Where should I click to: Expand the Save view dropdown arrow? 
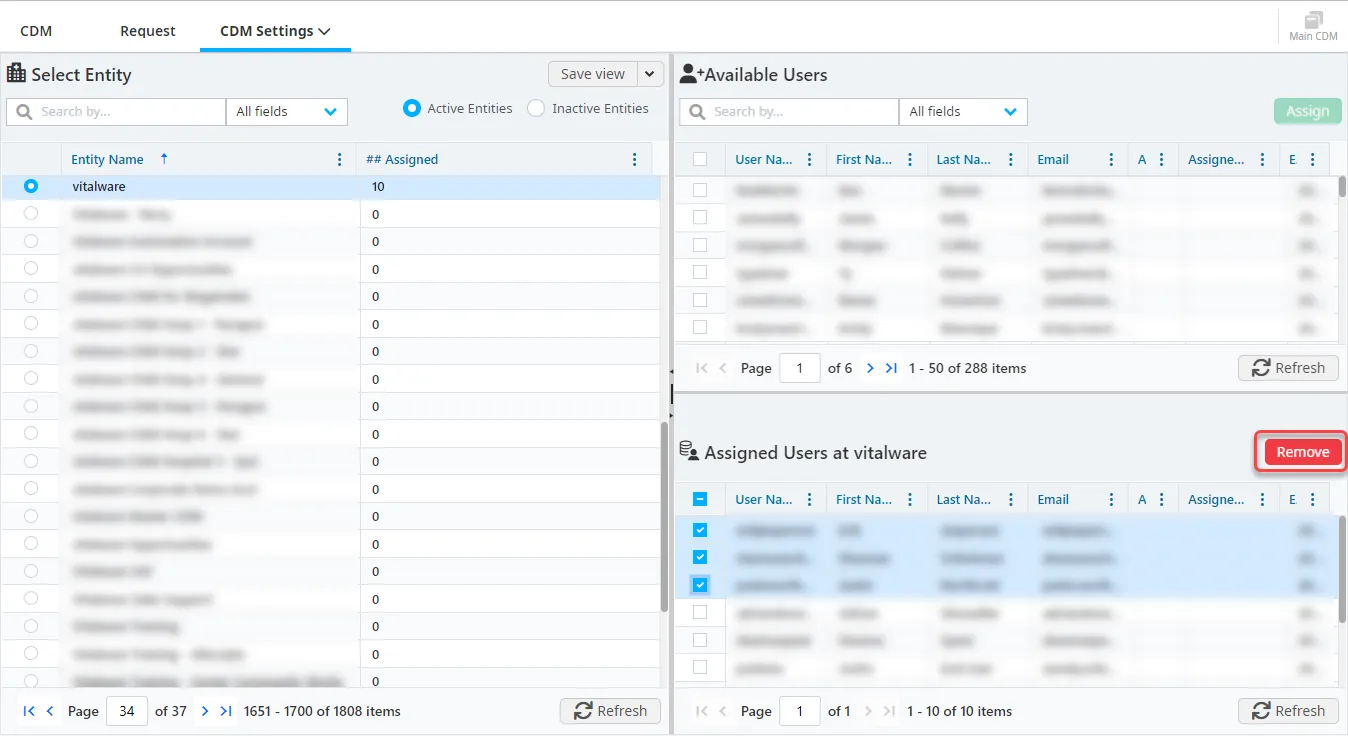coord(651,74)
